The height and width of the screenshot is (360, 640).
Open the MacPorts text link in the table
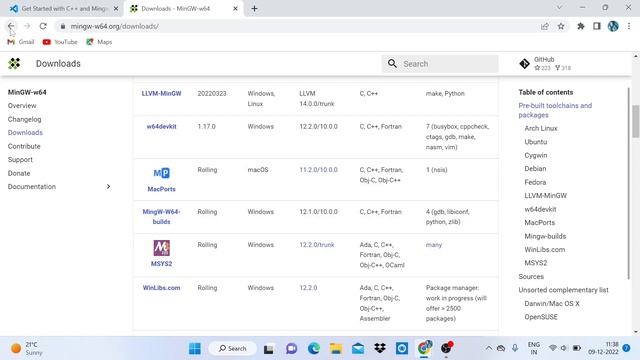click(161, 189)
